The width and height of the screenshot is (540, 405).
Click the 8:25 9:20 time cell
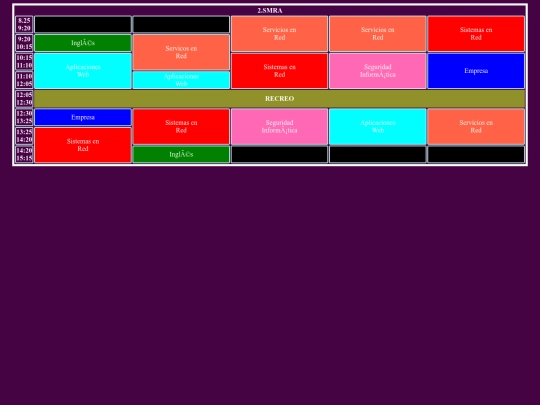click(24, 24)
